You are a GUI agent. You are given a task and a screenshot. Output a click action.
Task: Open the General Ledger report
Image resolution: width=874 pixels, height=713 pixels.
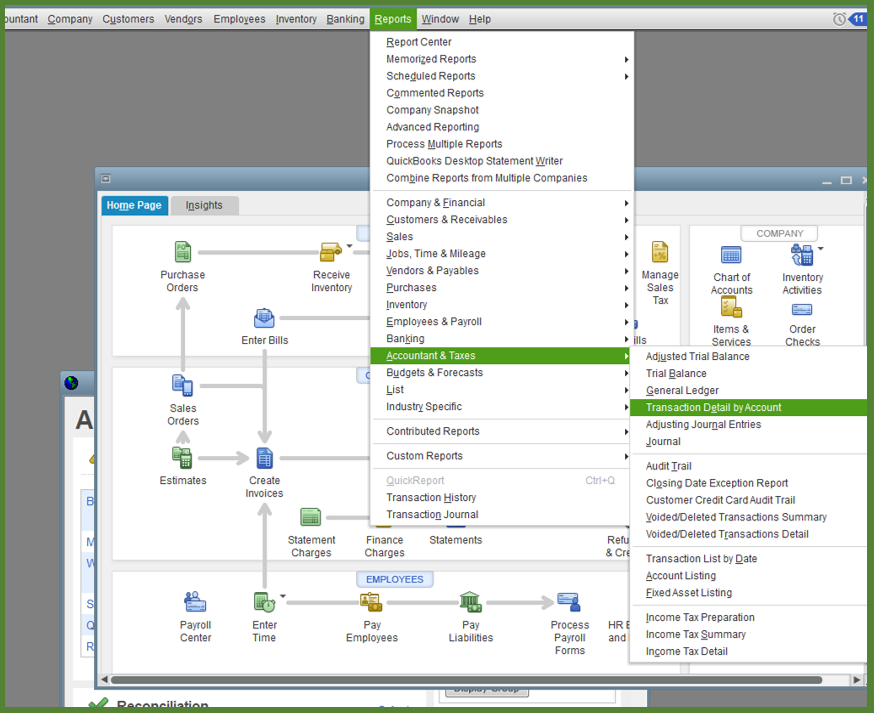tap(682, 391)
